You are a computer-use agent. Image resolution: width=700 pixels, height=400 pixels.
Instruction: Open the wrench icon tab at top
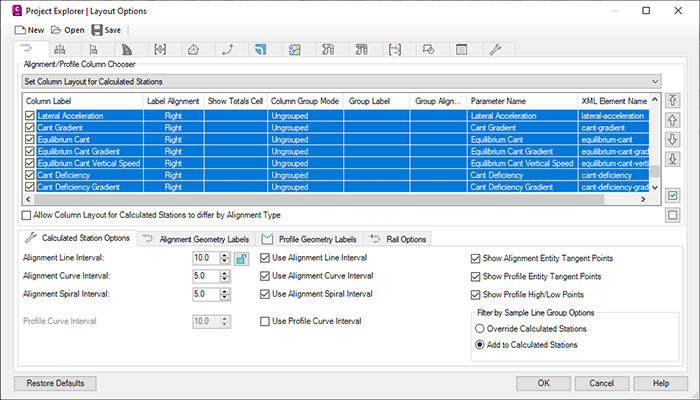(497, 48)
